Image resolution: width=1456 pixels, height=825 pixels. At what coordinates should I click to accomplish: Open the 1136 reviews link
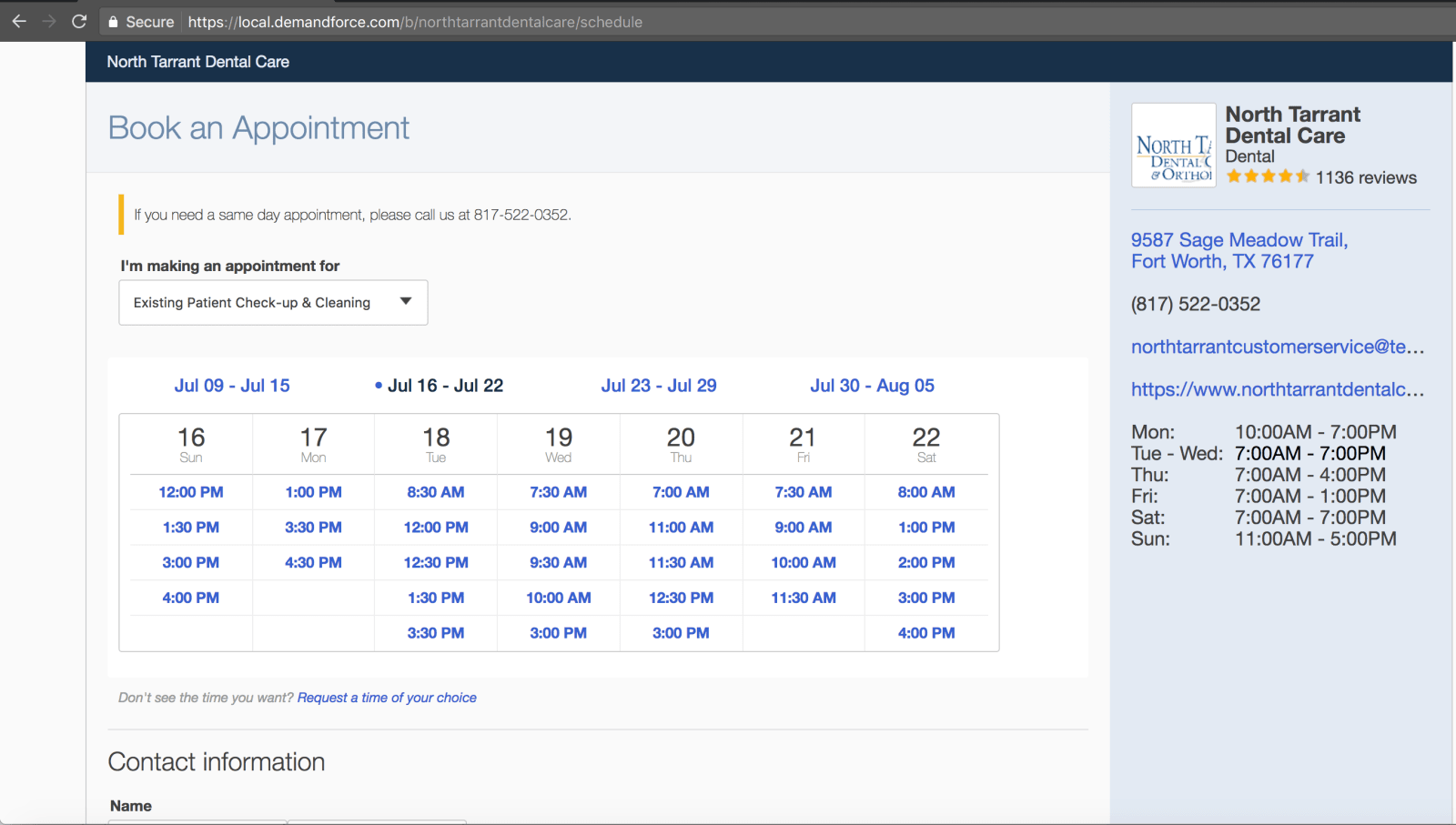tap(1366, 177)
